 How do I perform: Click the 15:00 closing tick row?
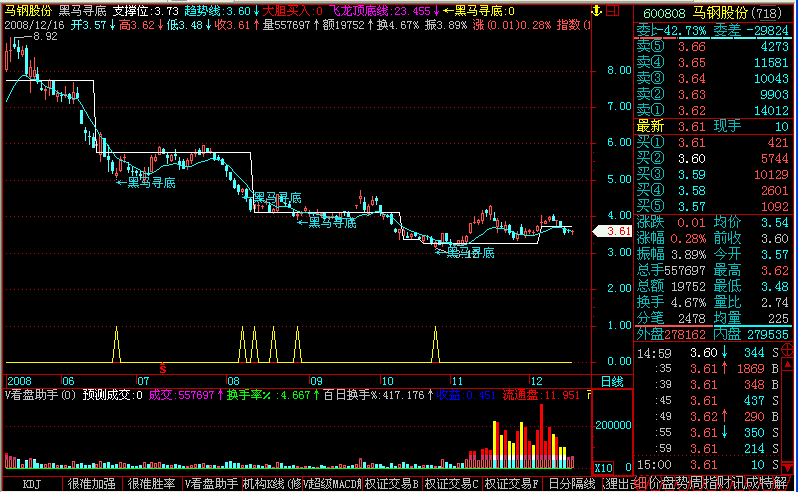[707, 465]
